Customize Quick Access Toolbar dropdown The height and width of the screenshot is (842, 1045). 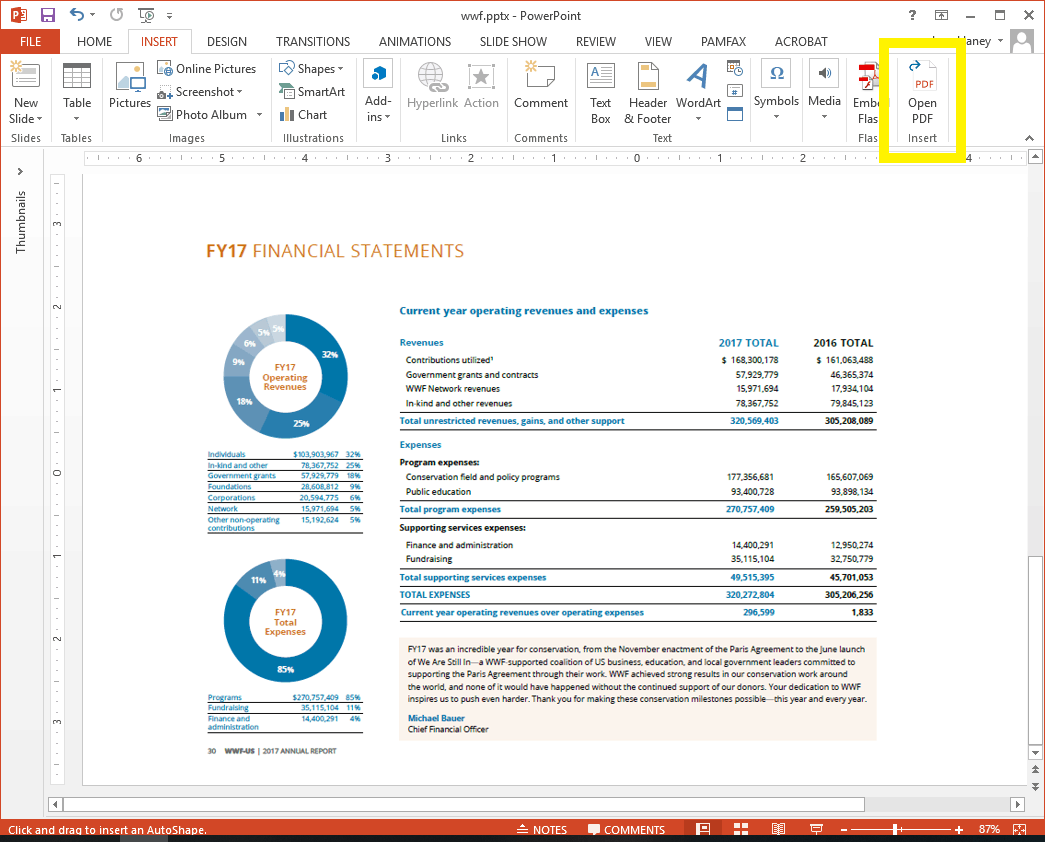[x=169, y=15]
